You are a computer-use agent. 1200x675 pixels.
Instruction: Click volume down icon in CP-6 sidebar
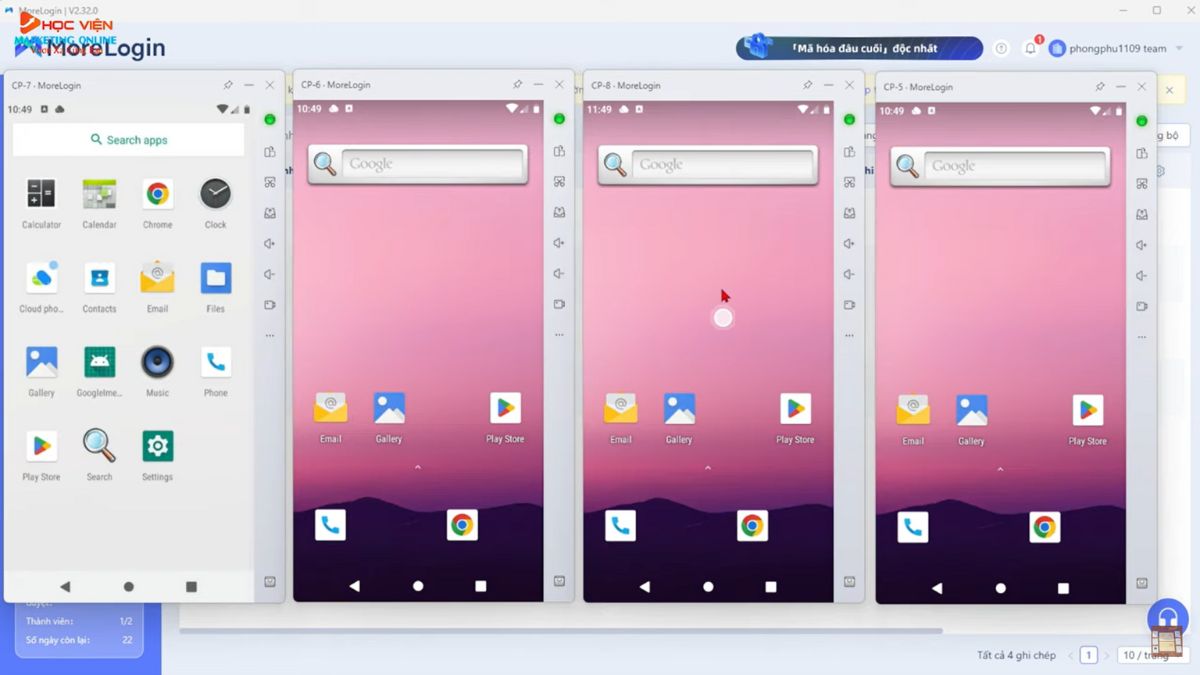coord(559,274)
